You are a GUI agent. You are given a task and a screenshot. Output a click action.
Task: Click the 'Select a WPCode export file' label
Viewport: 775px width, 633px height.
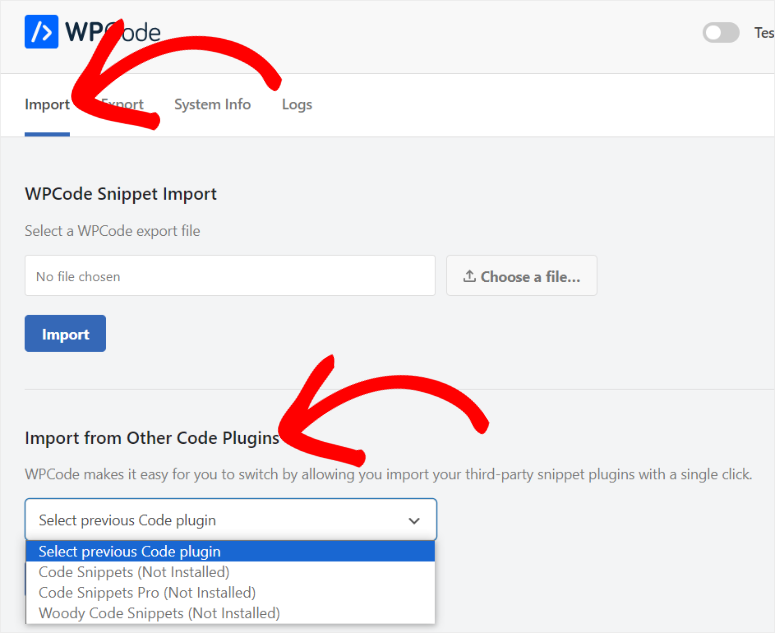(x=112, y=231)
